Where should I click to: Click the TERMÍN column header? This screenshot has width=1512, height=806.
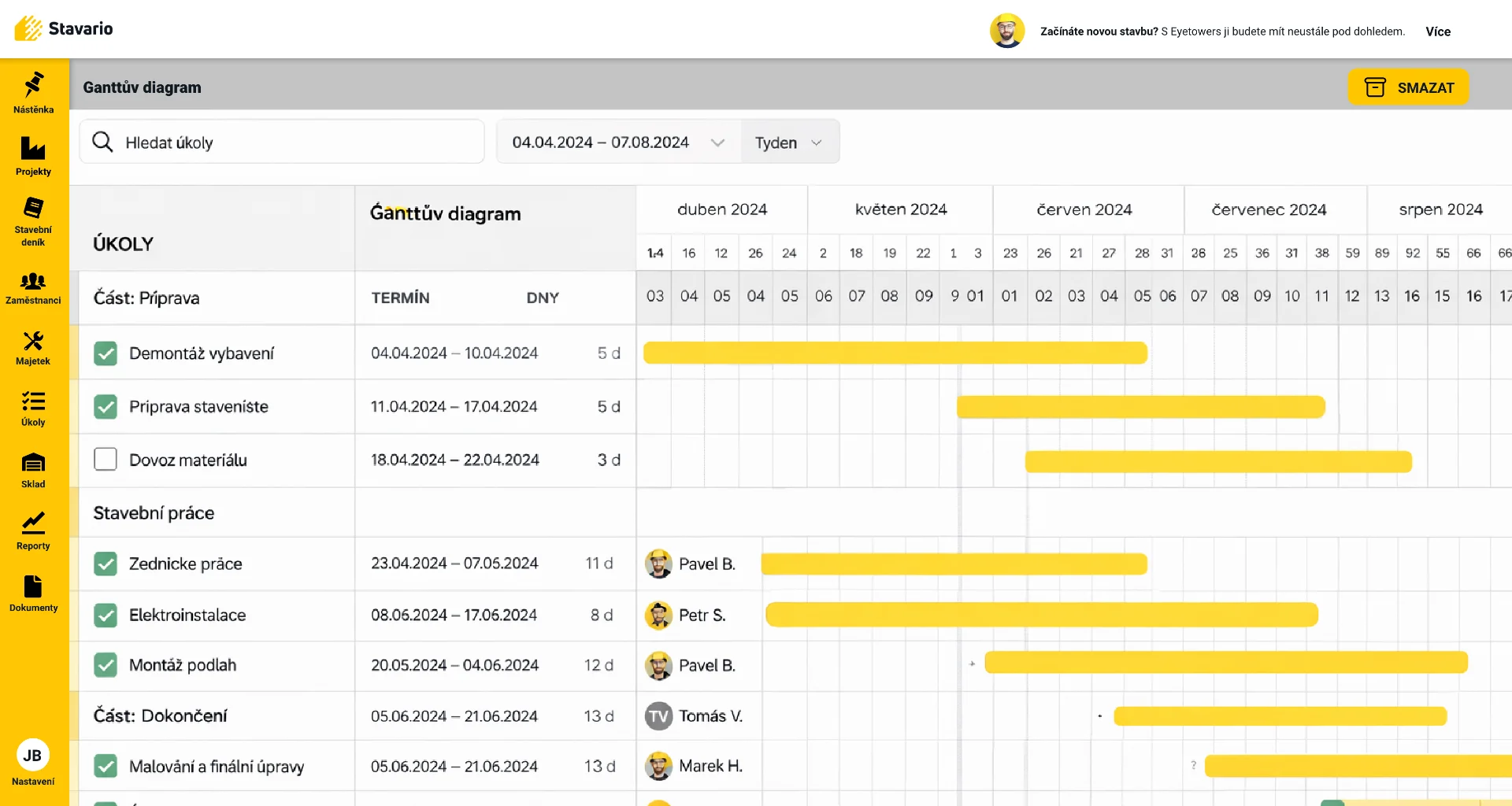pos(400,298)
